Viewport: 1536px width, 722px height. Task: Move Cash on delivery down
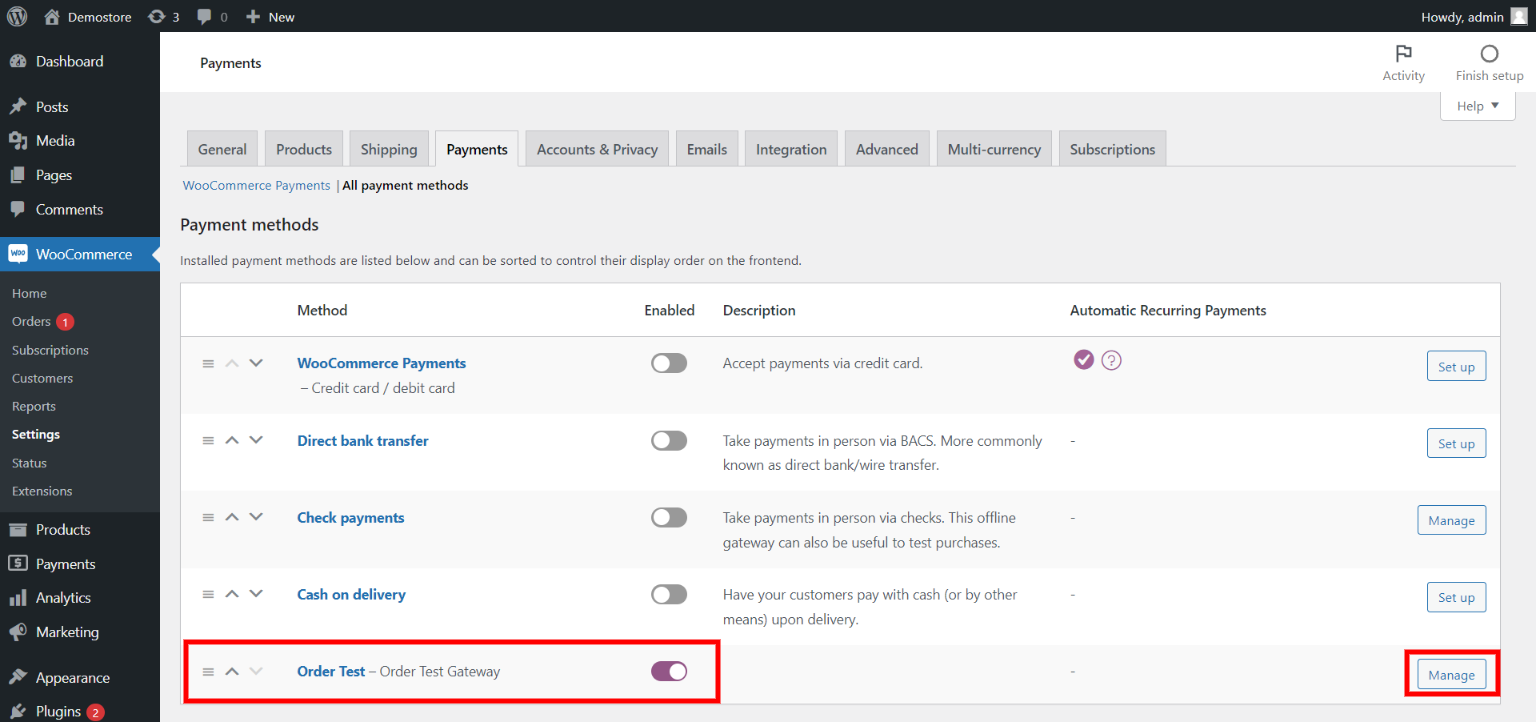point(256,594)
